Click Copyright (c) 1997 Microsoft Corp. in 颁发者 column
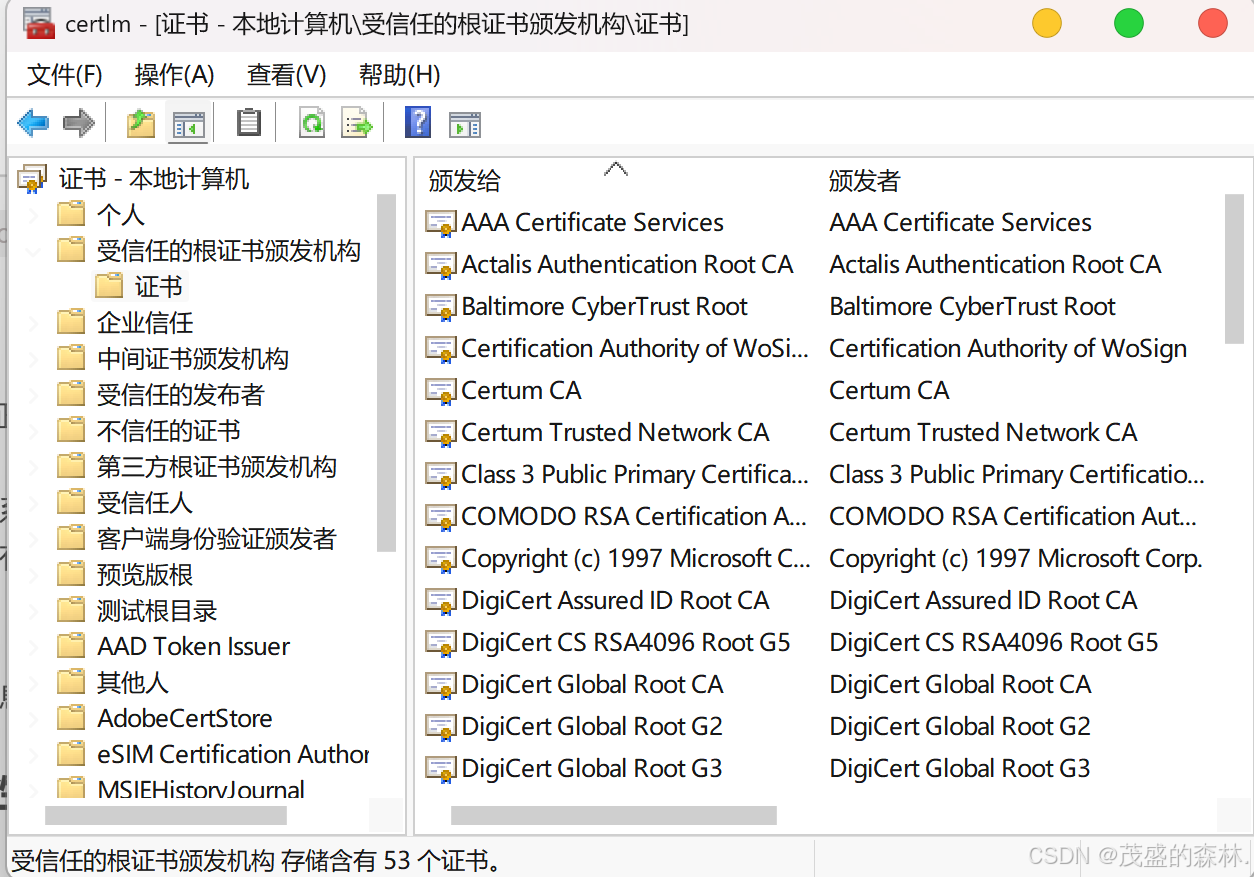This screenshot has width=1254, height=877. click(1016, 559)
